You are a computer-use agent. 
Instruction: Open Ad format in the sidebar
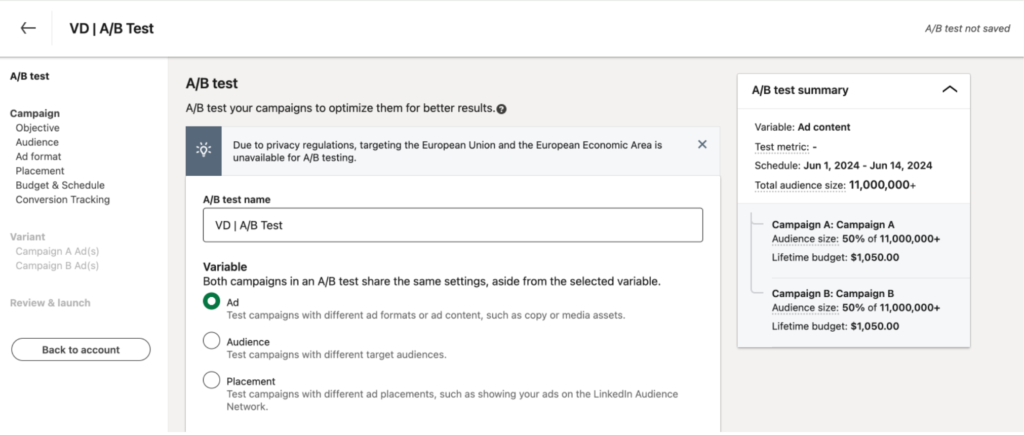[38, 157]
